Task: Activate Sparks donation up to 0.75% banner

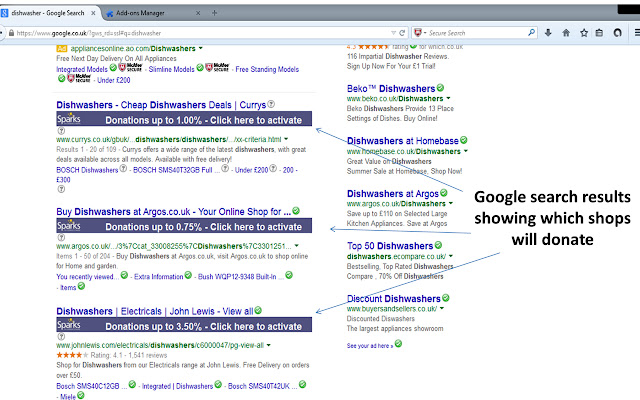Action: [184, 226]
